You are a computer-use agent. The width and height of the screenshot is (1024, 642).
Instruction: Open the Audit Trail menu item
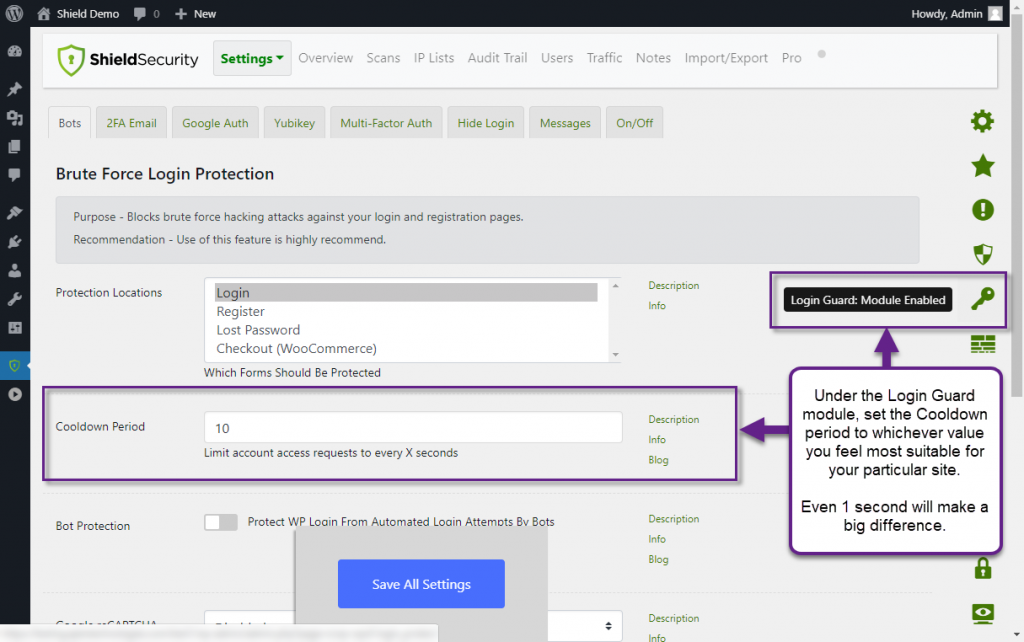tap(497, 57)
